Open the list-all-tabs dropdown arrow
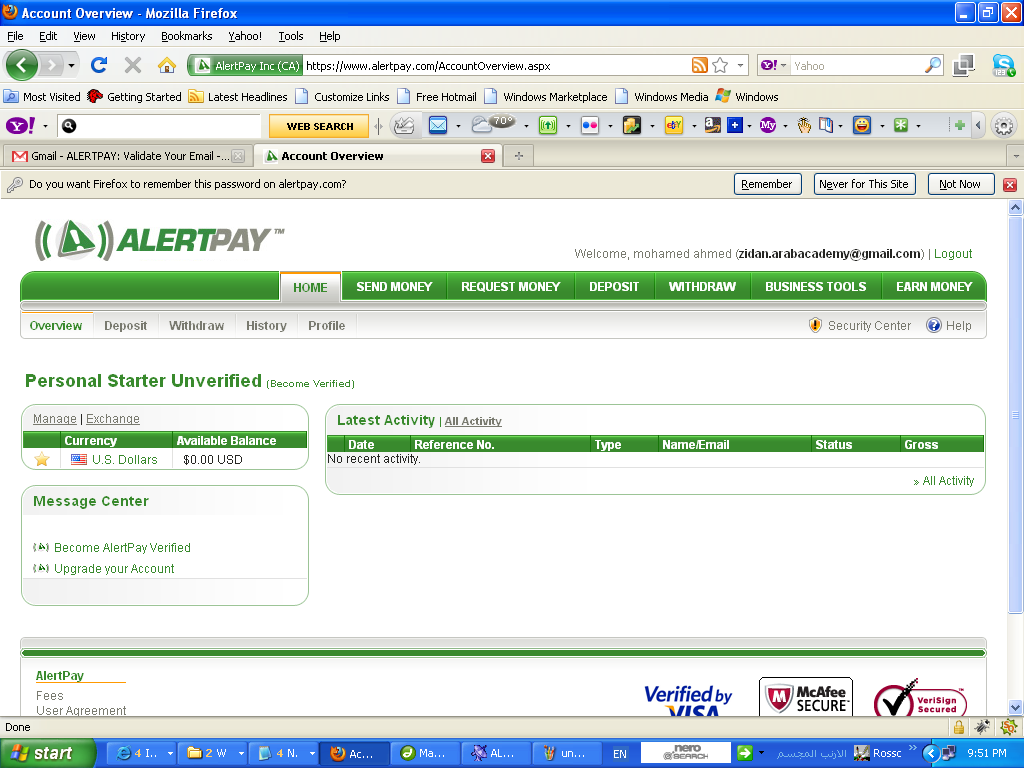This screenshot has height=768, width=1024. (x=1016, y=156)
